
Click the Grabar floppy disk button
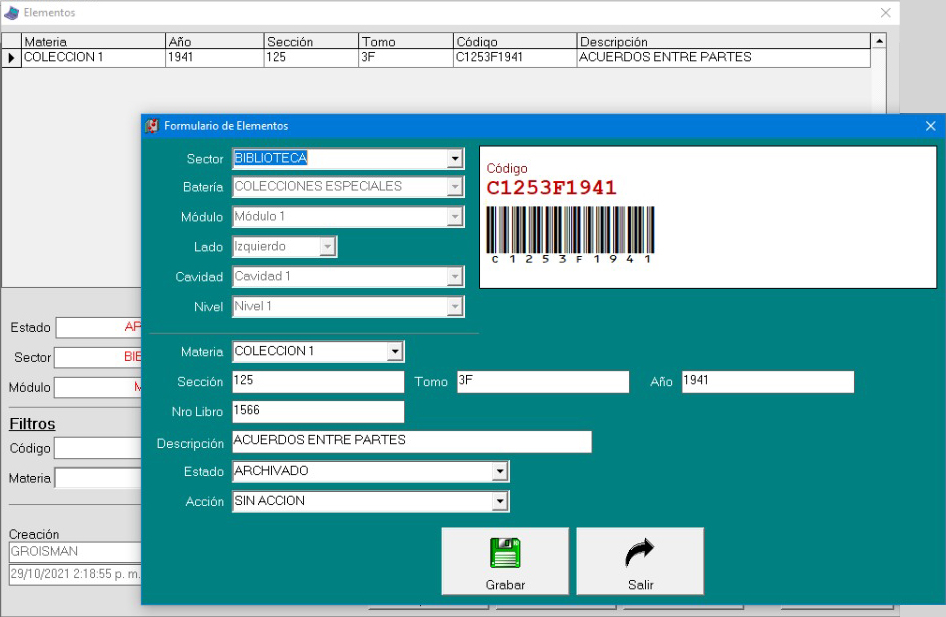pos(505,561)
